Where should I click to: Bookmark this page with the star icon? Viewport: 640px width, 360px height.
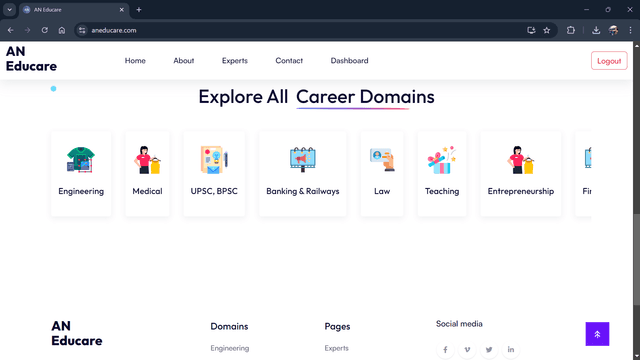[x=547, y=30]
